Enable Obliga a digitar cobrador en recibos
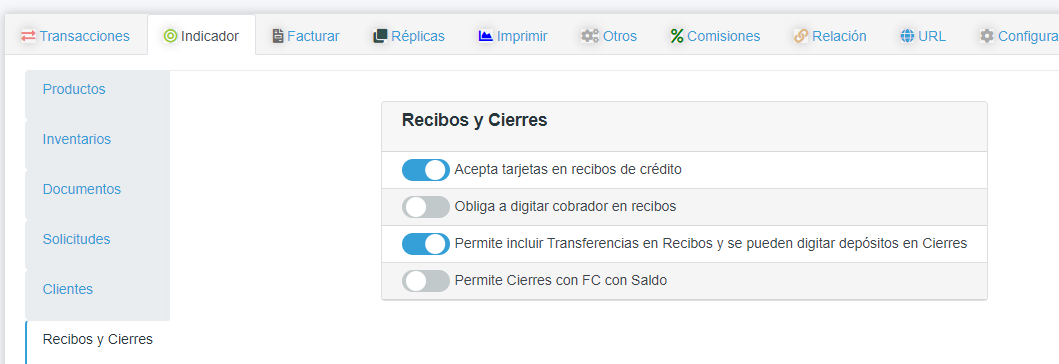This screenshot has height=364, width=1059. 425,207
